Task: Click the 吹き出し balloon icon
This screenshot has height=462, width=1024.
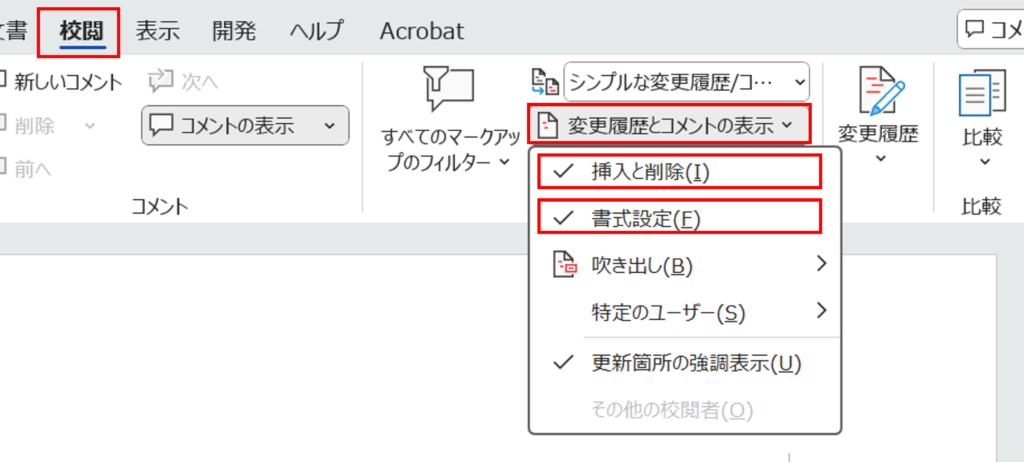Action: pos(566,265)
